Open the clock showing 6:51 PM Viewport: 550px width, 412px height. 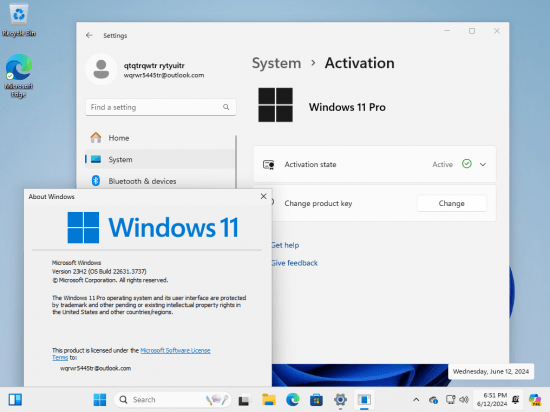click(492, 400)
